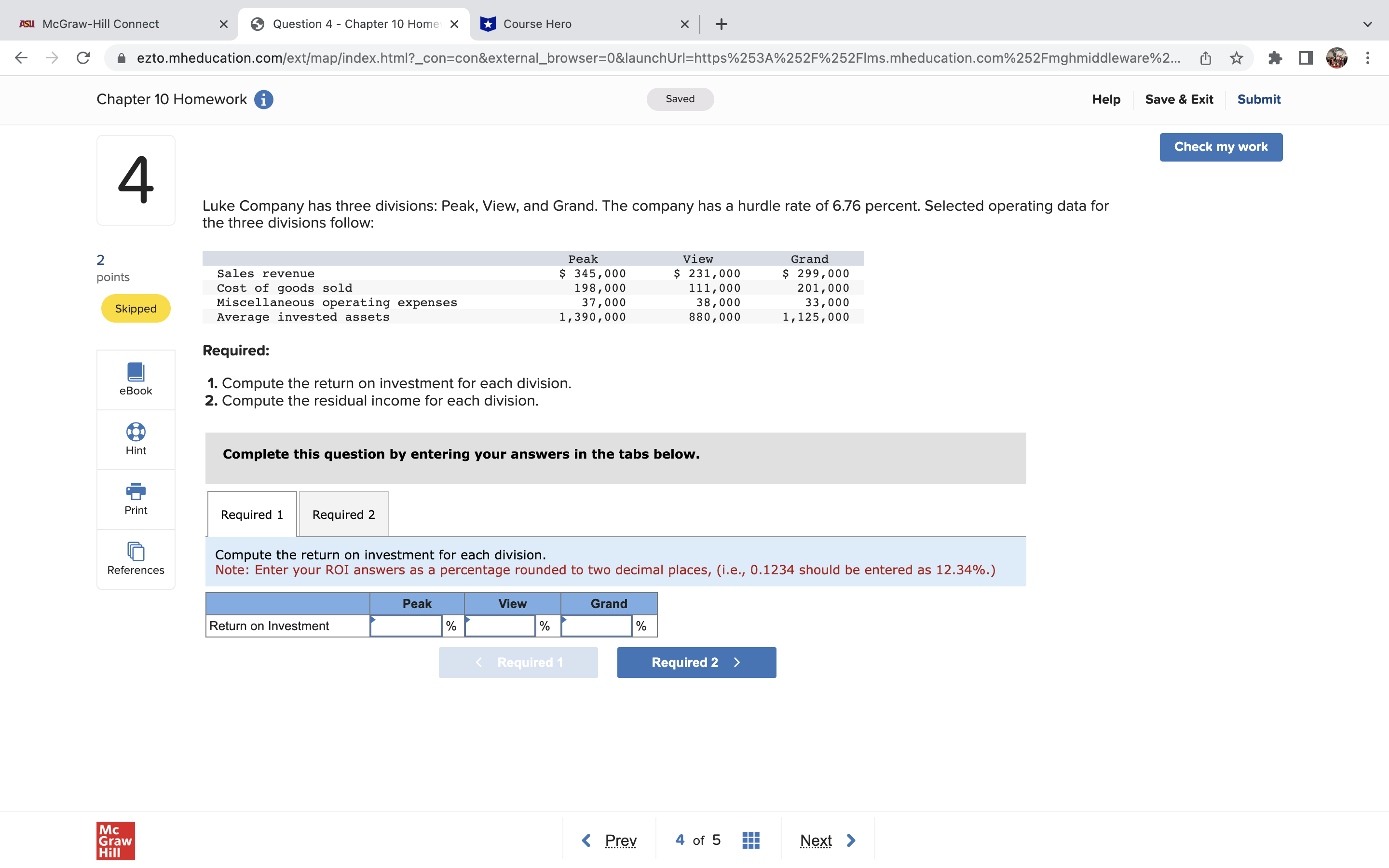Bookmark page with star icon
This screenshot has width=1389, height=868.
(x=1236, y=58)
